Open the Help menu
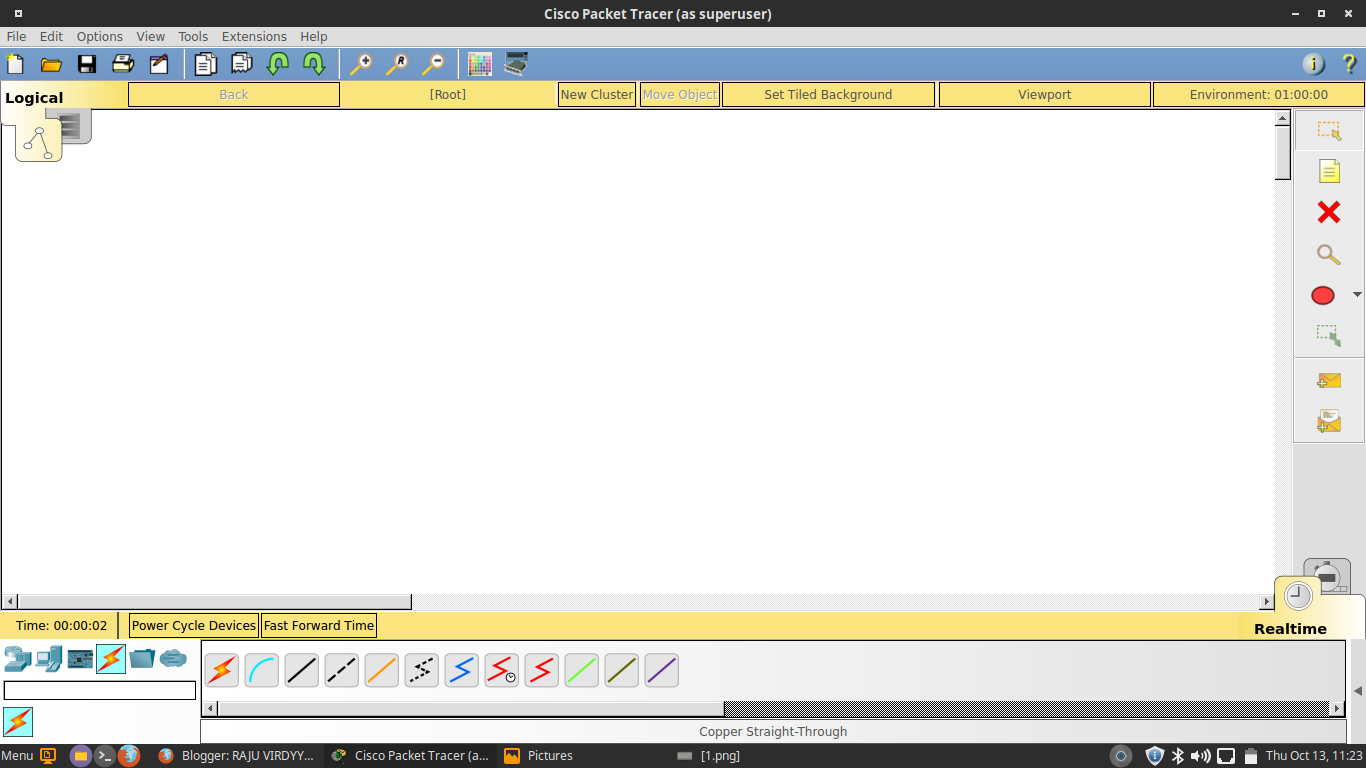This screenshot has height=768, width=1366. (x=314, y=36)
